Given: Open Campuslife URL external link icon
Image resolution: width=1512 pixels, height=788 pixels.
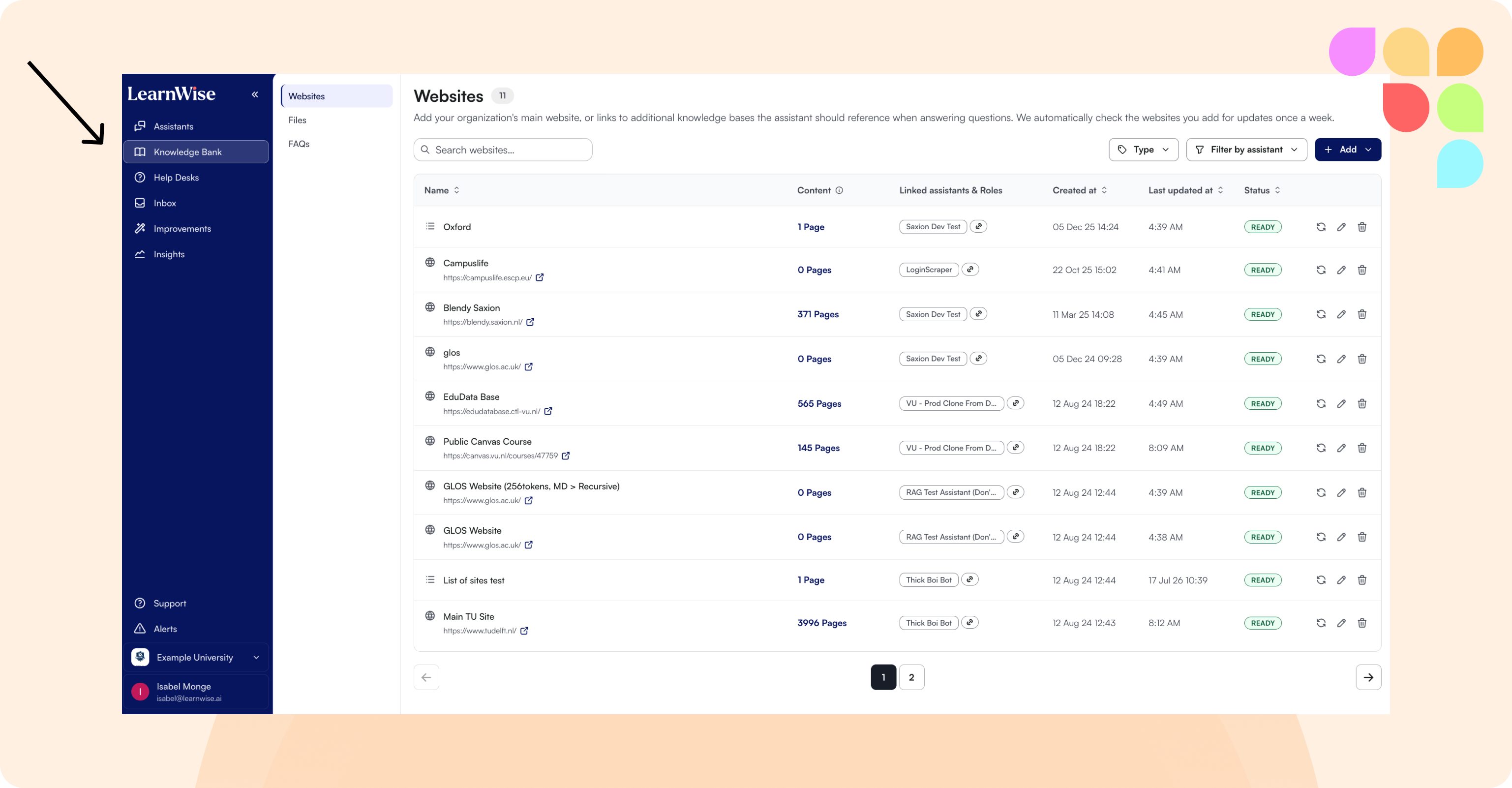Looking at the screenshot, I should (540, 278).
